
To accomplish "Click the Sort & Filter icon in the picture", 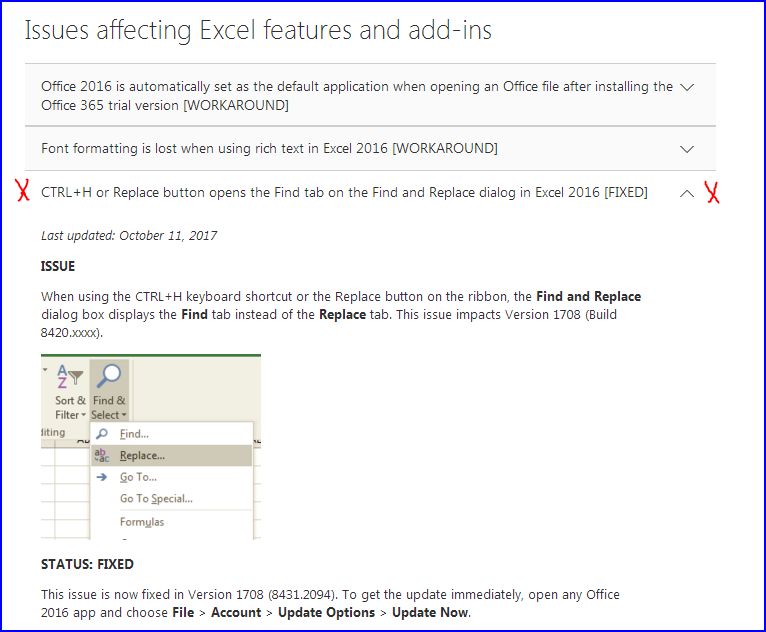I will pos(69,376).
